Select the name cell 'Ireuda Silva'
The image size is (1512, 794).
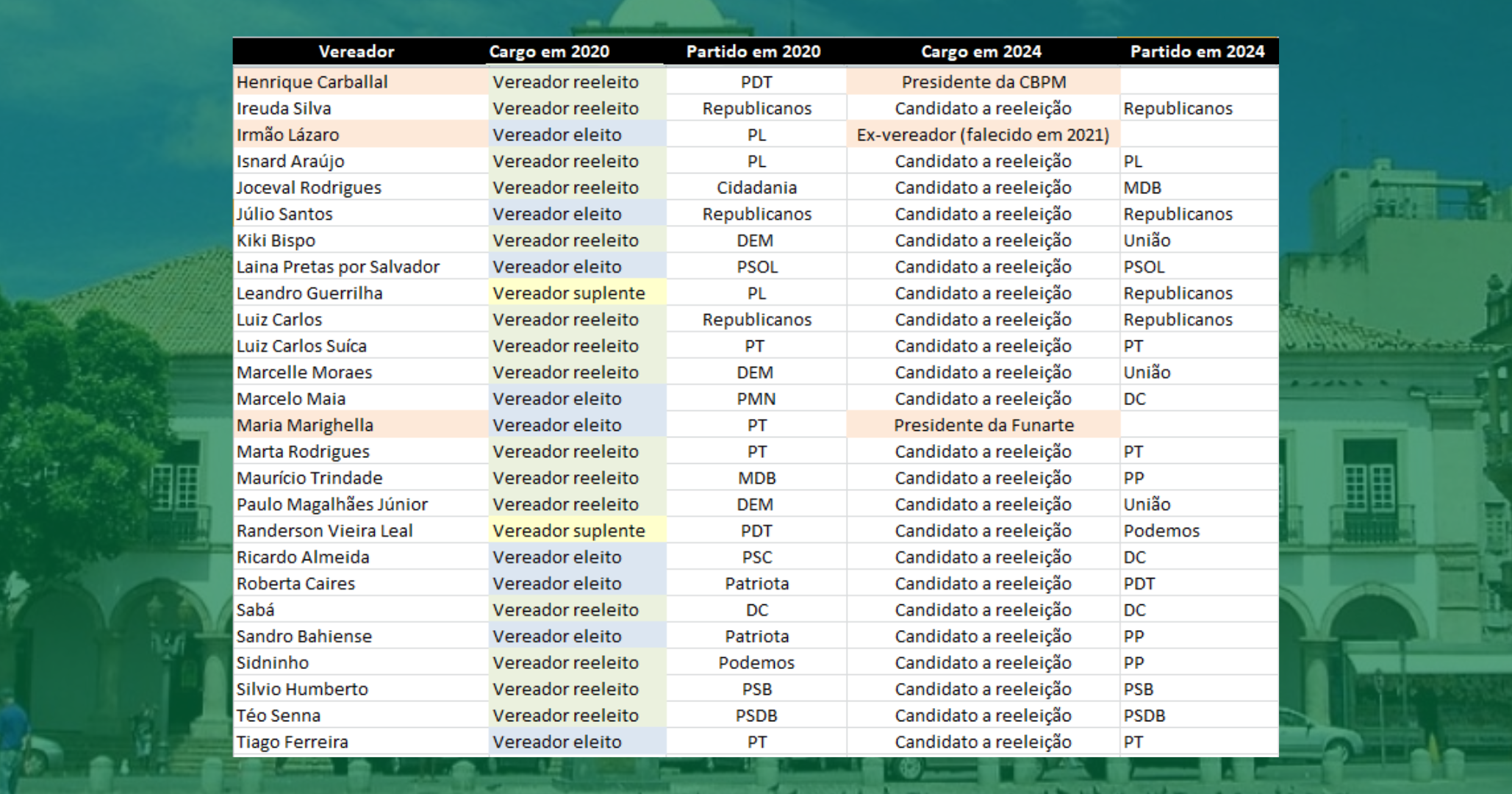tap(360, 108)
